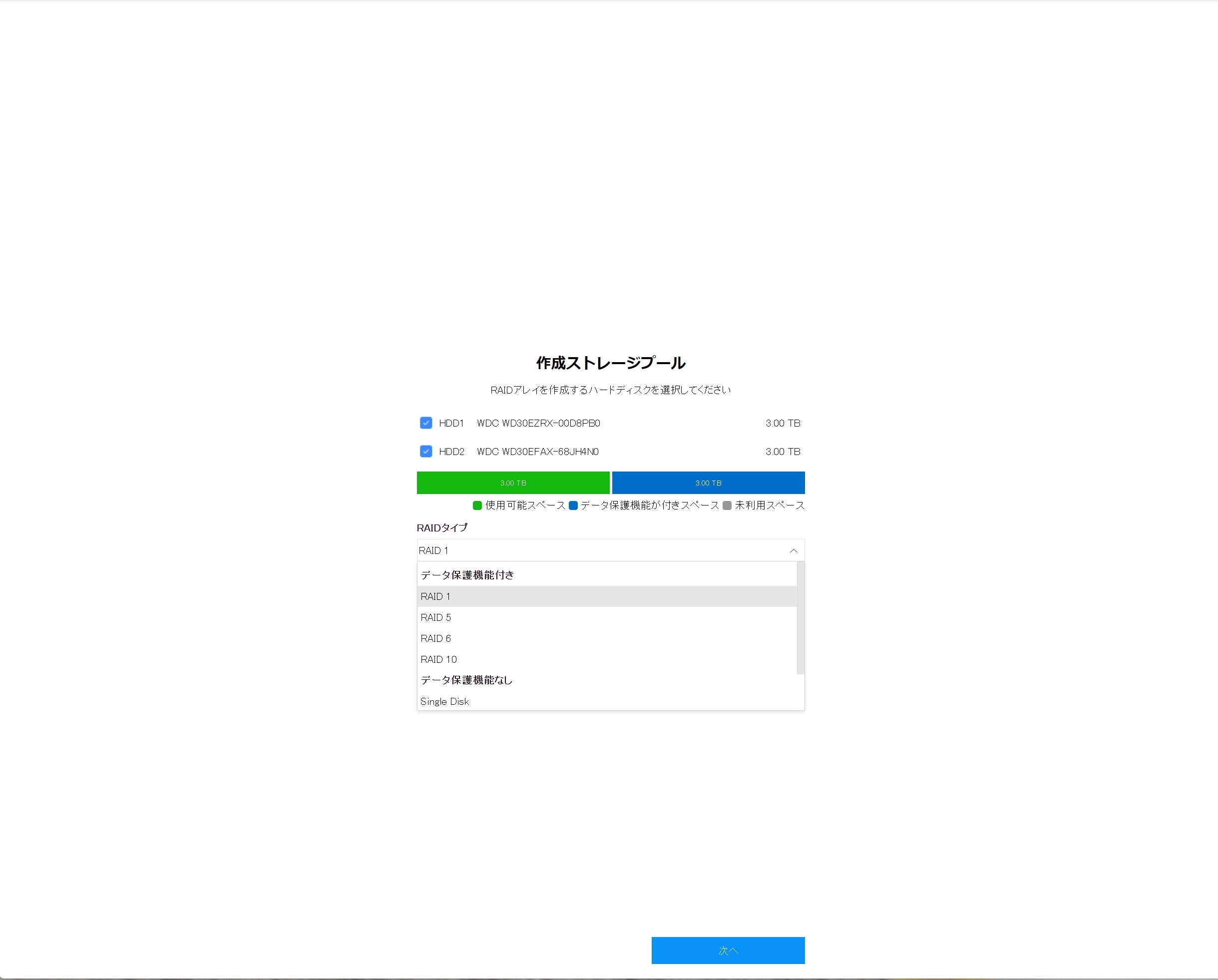
Task: Click the green 使用可能スペース legend swatch
Action: point(477,505)
